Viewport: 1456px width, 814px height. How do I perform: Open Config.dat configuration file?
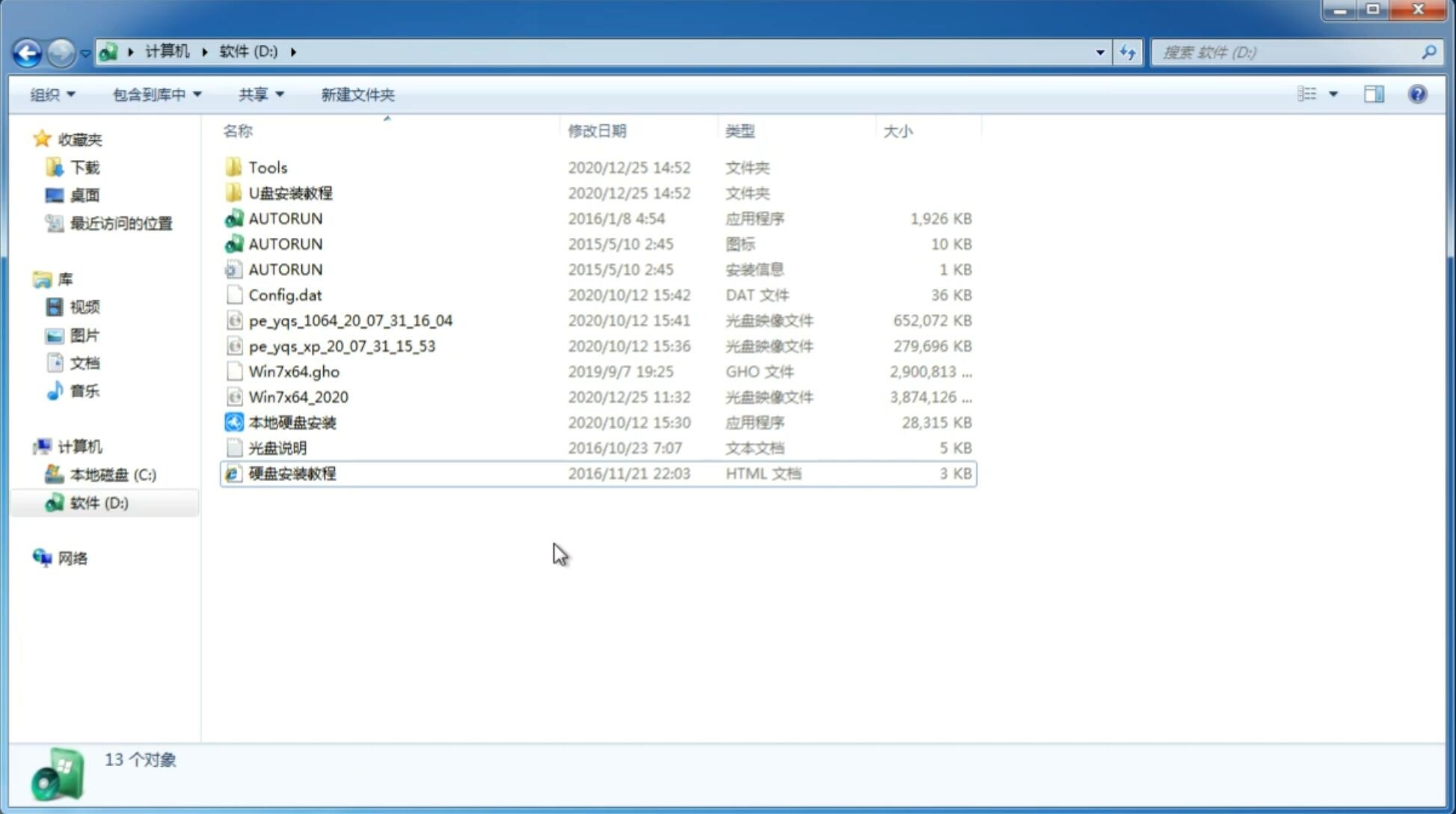(x=284, y=294)
